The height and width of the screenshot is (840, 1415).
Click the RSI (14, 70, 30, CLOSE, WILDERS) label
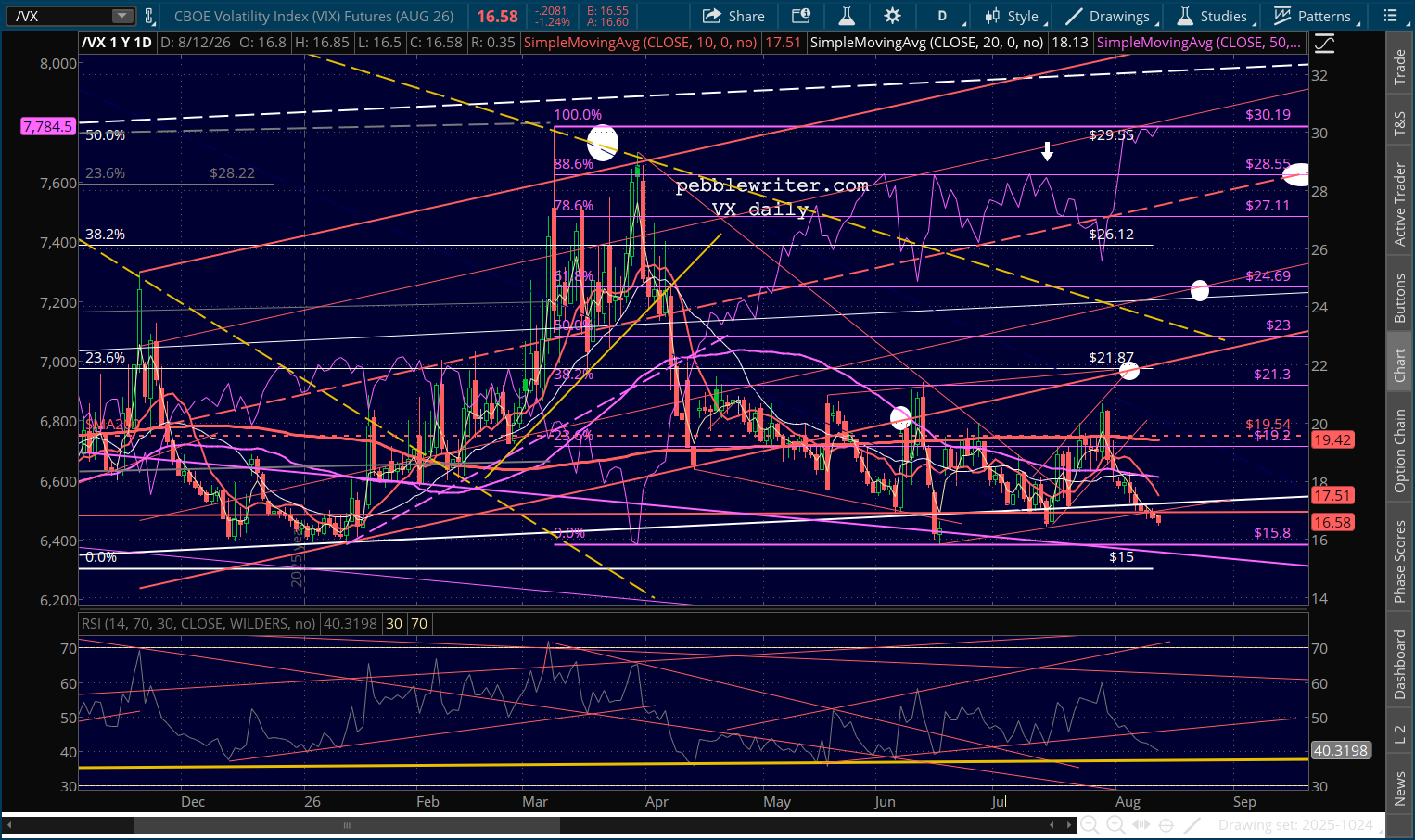[198, 624]
